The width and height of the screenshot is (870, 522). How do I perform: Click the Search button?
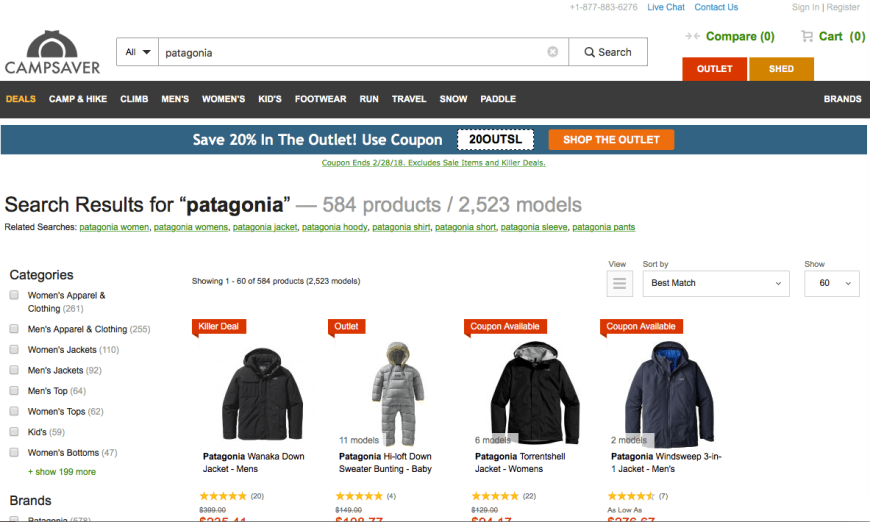tap(608, 52)
